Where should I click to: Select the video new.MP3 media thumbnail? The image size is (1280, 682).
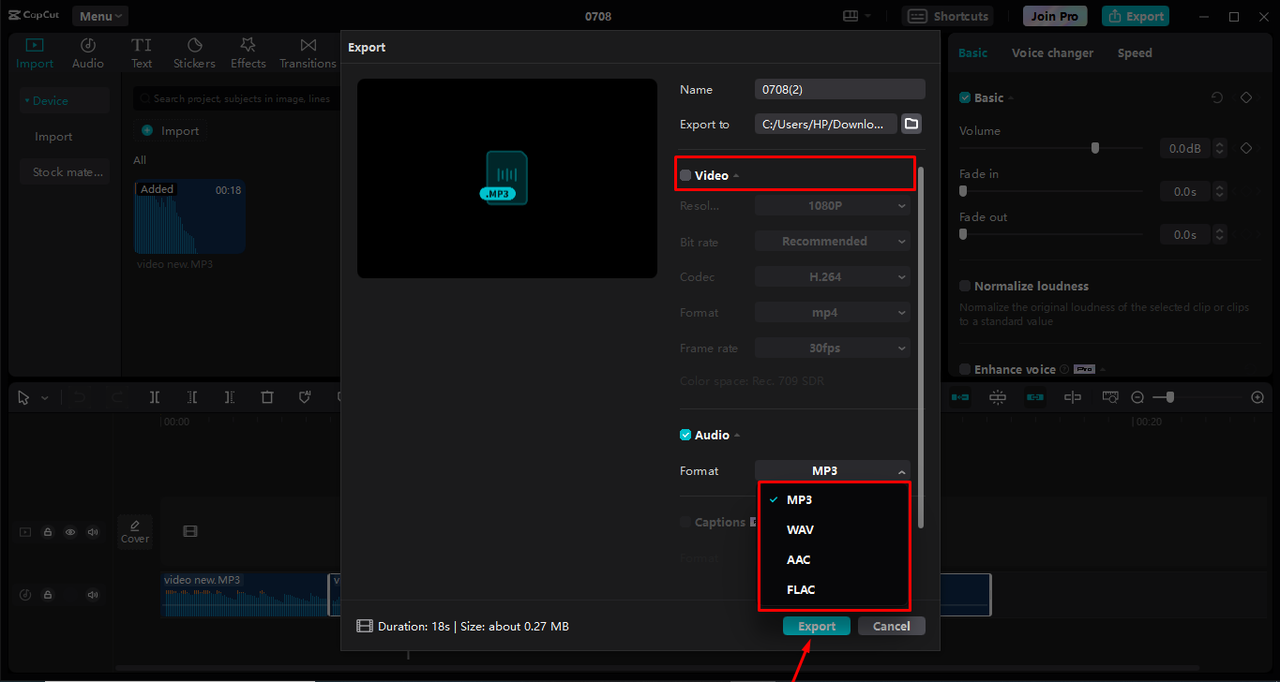tap(190, 217)
